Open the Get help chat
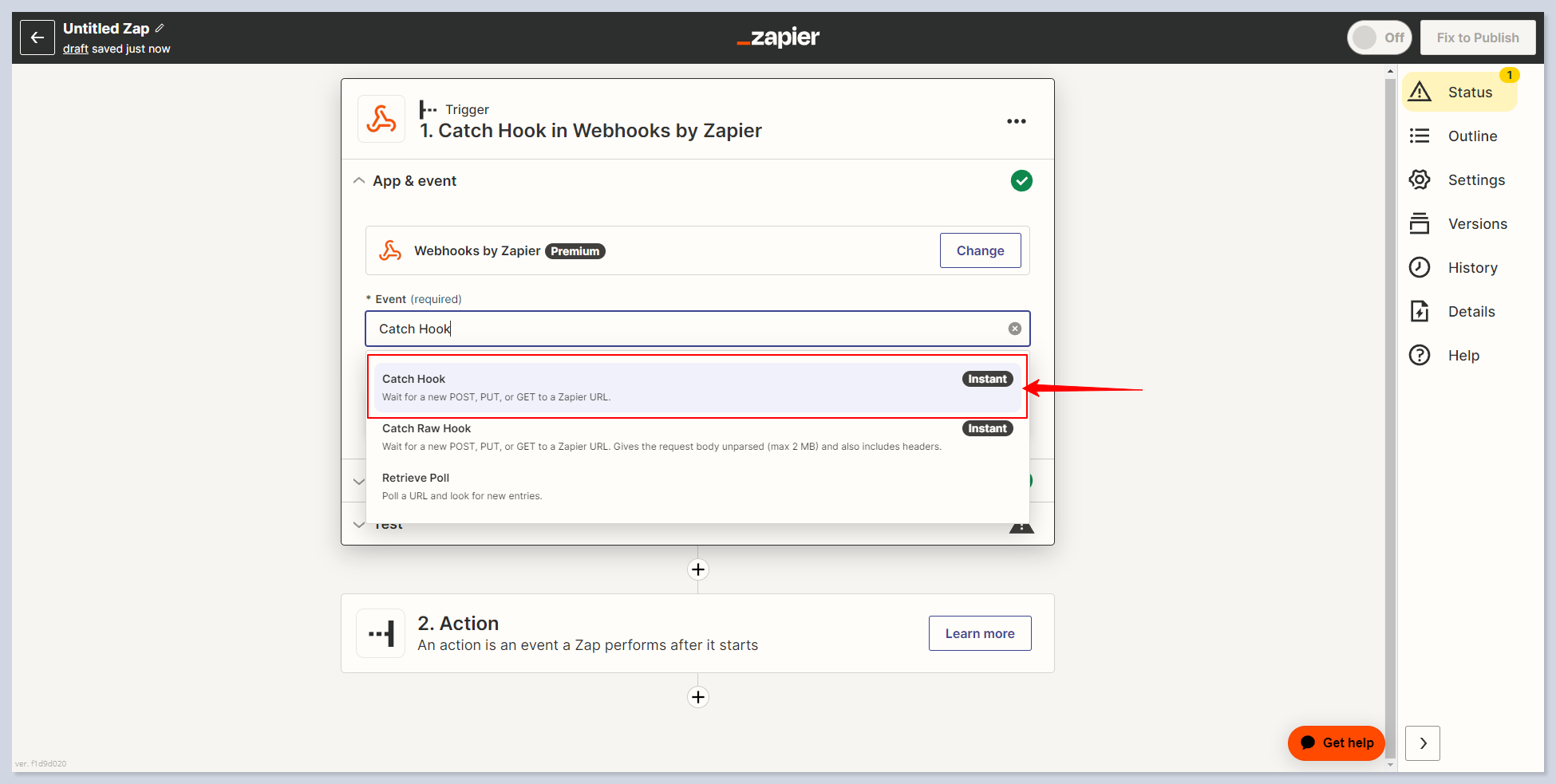Viewport: 1556px width, 784px height. pos(1336,743)
